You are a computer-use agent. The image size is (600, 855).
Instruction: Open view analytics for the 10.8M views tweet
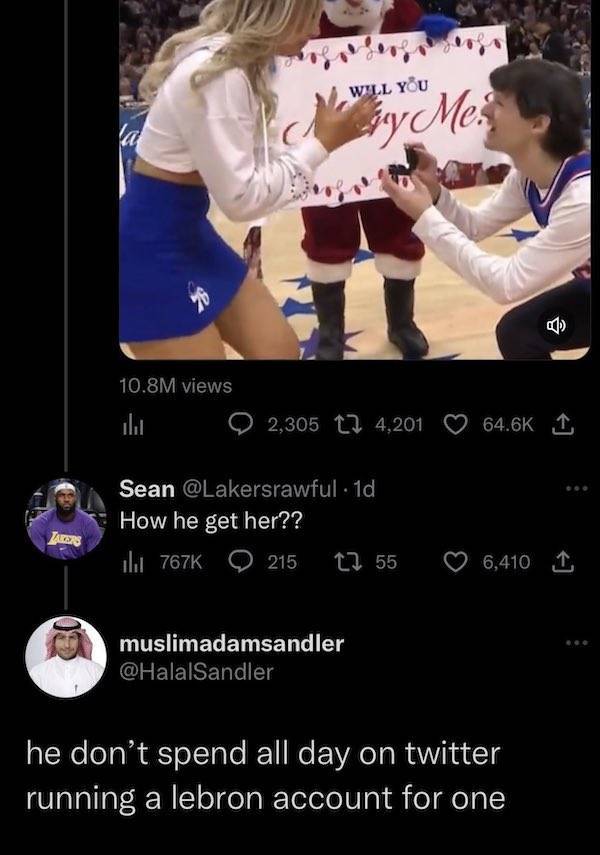(131, 424)
